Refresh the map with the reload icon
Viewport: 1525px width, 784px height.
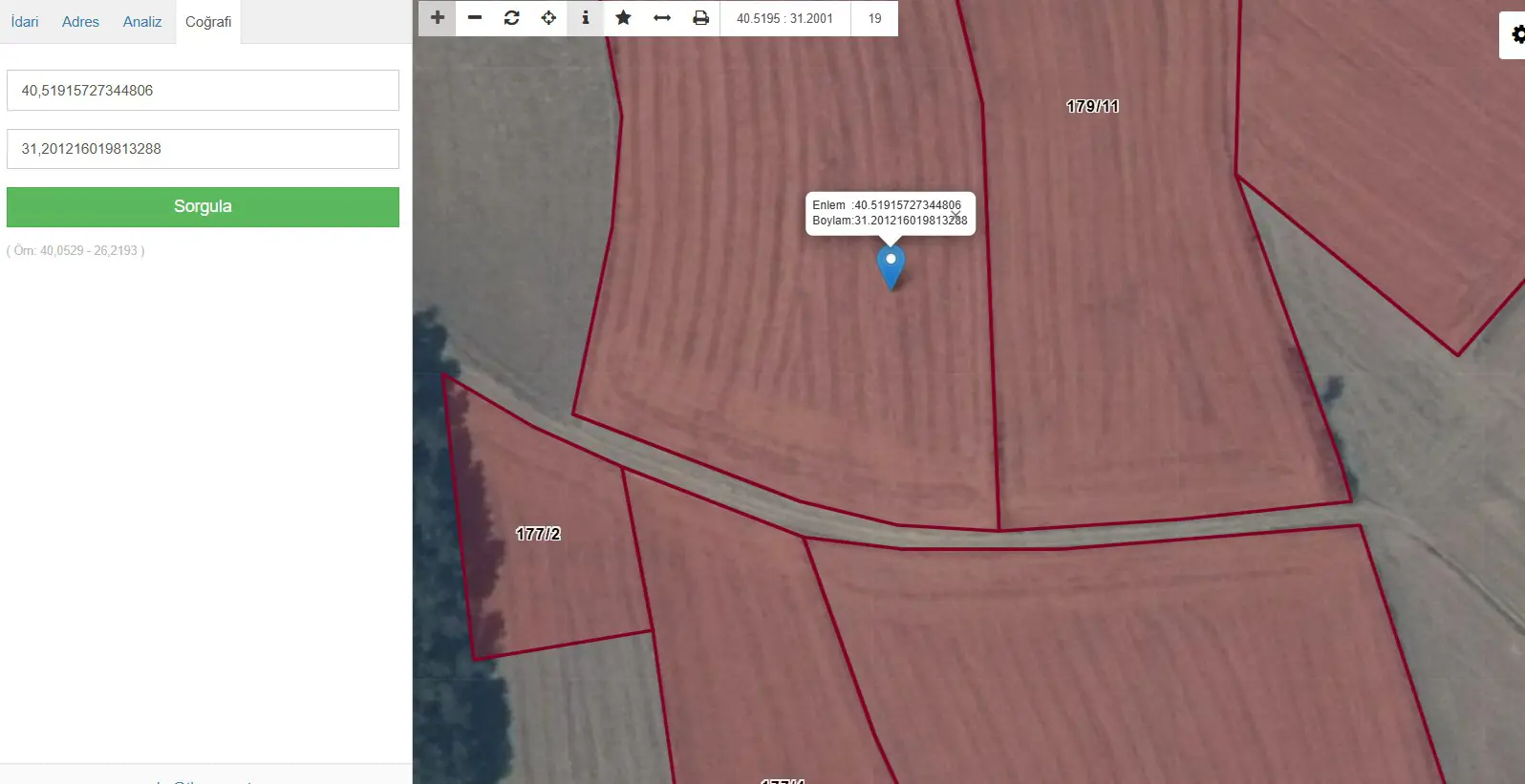(x=512, y=18)
